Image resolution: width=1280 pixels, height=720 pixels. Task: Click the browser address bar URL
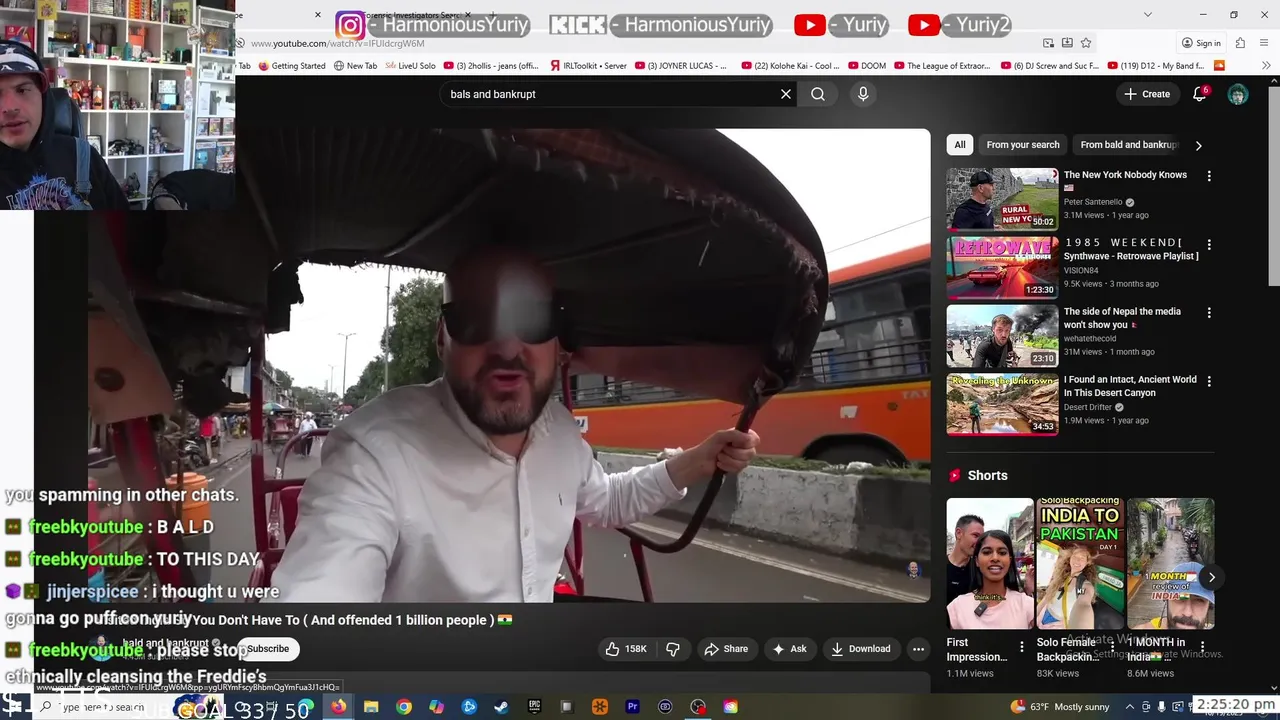click(x=337, y=43)
